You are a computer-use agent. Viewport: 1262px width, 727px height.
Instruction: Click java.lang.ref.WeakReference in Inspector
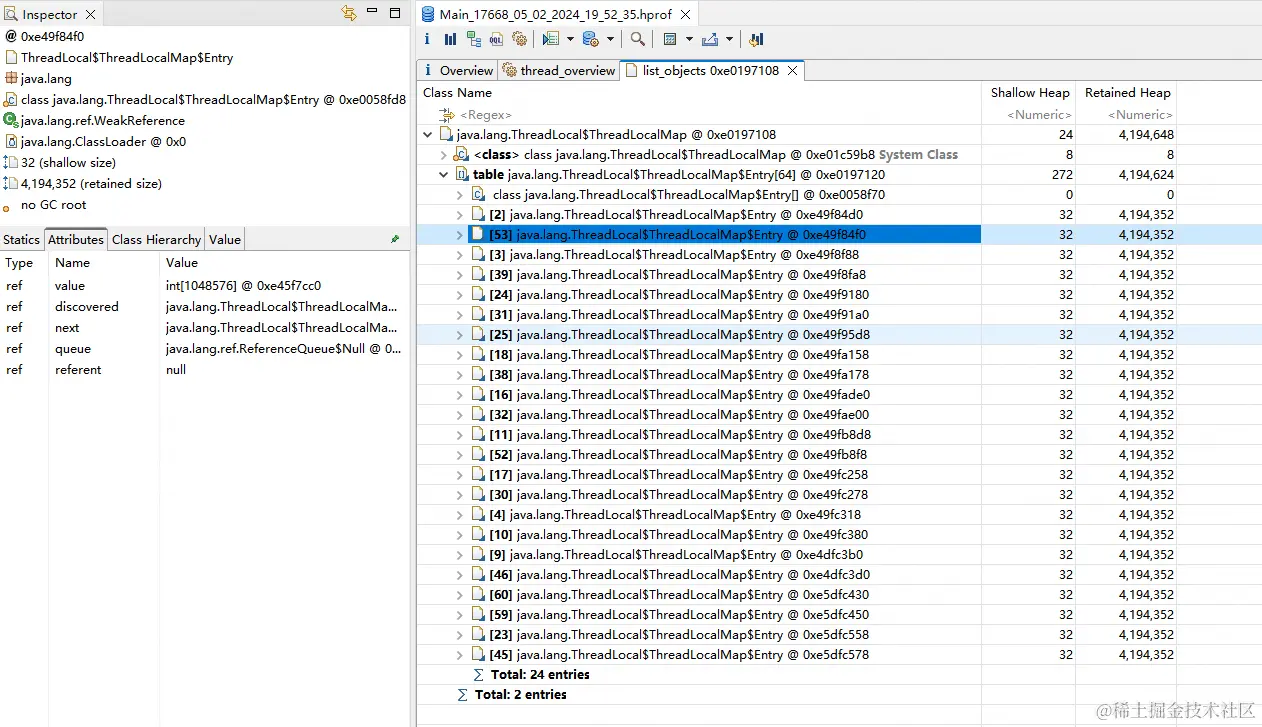(x=103, y=120)
